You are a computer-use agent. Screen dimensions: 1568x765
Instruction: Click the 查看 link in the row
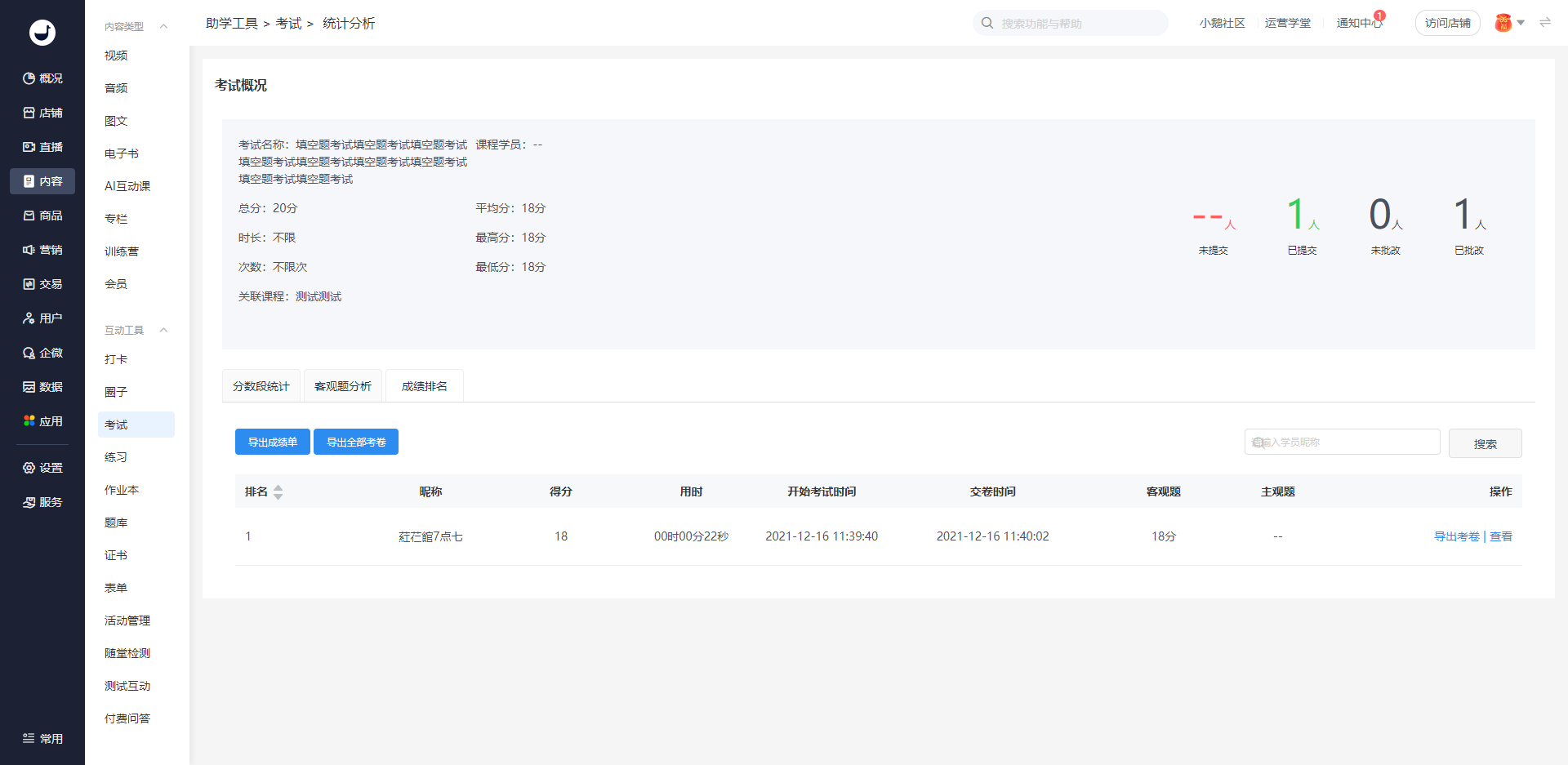pyautogui.click(x=1501, y=536)
